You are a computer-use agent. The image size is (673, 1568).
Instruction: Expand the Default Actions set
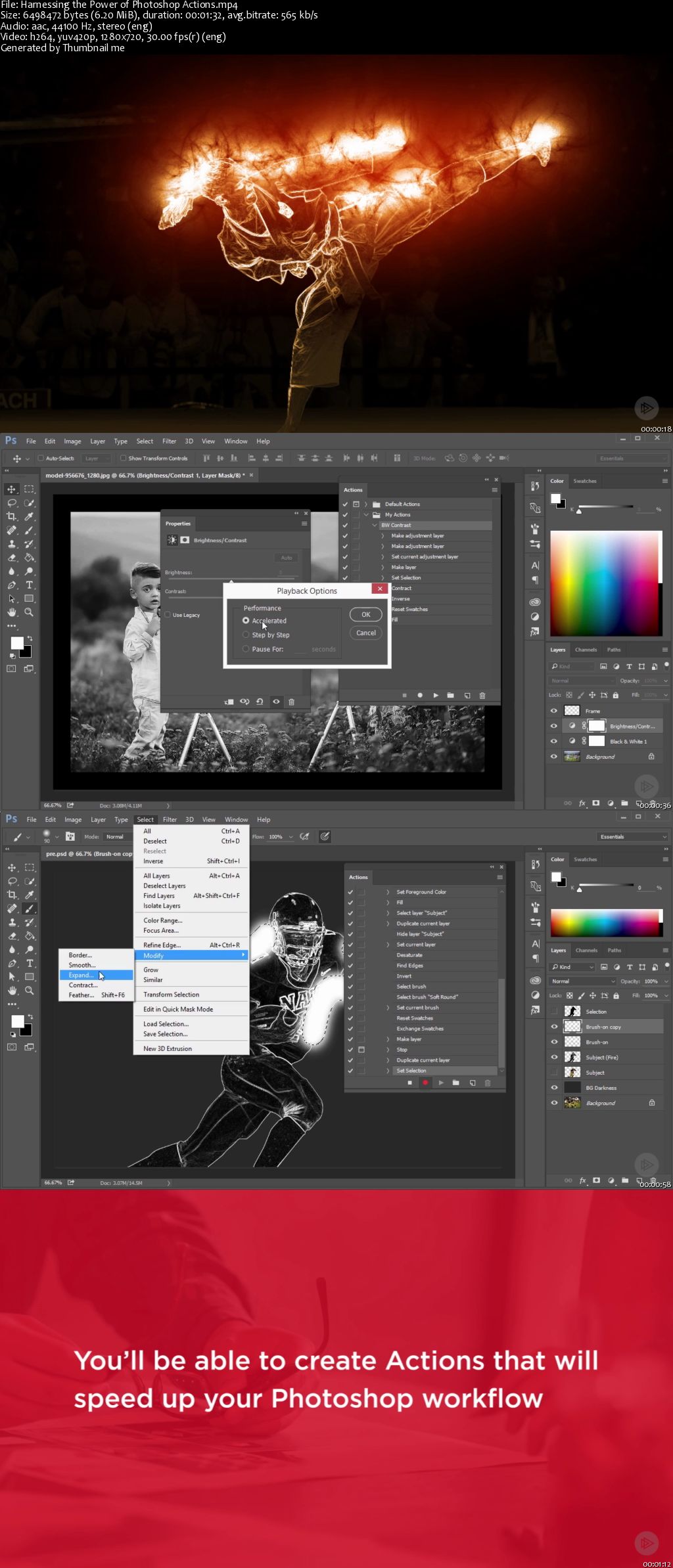coord(366,504)
